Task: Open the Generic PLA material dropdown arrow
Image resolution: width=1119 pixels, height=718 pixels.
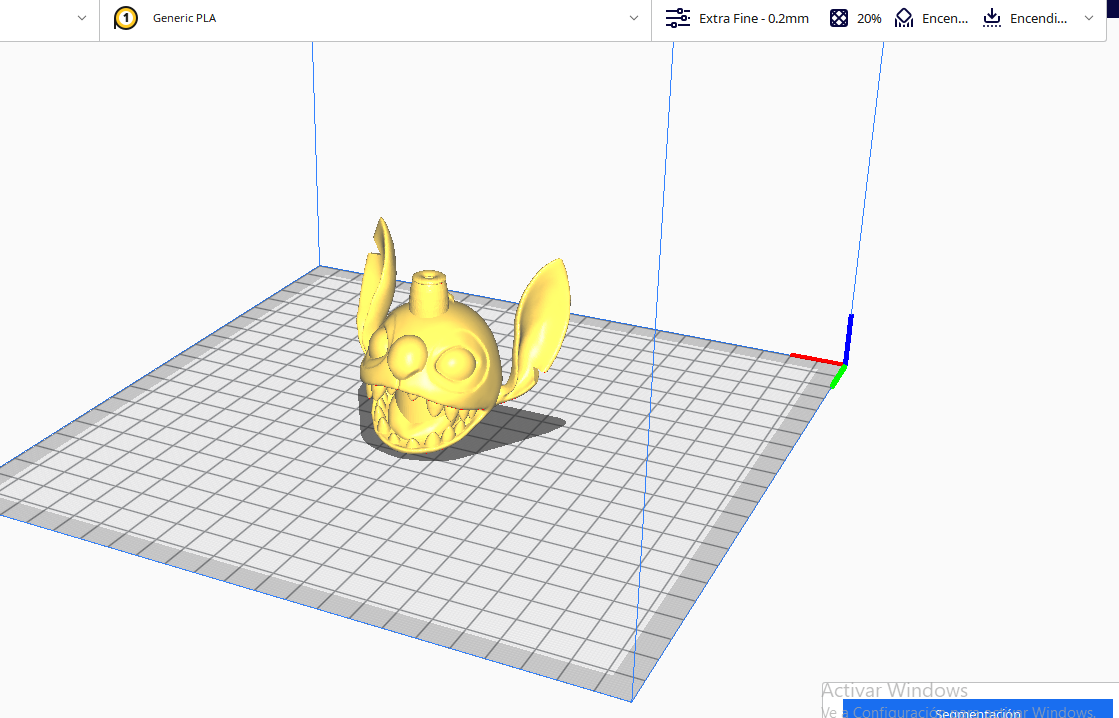Action: 634,18
